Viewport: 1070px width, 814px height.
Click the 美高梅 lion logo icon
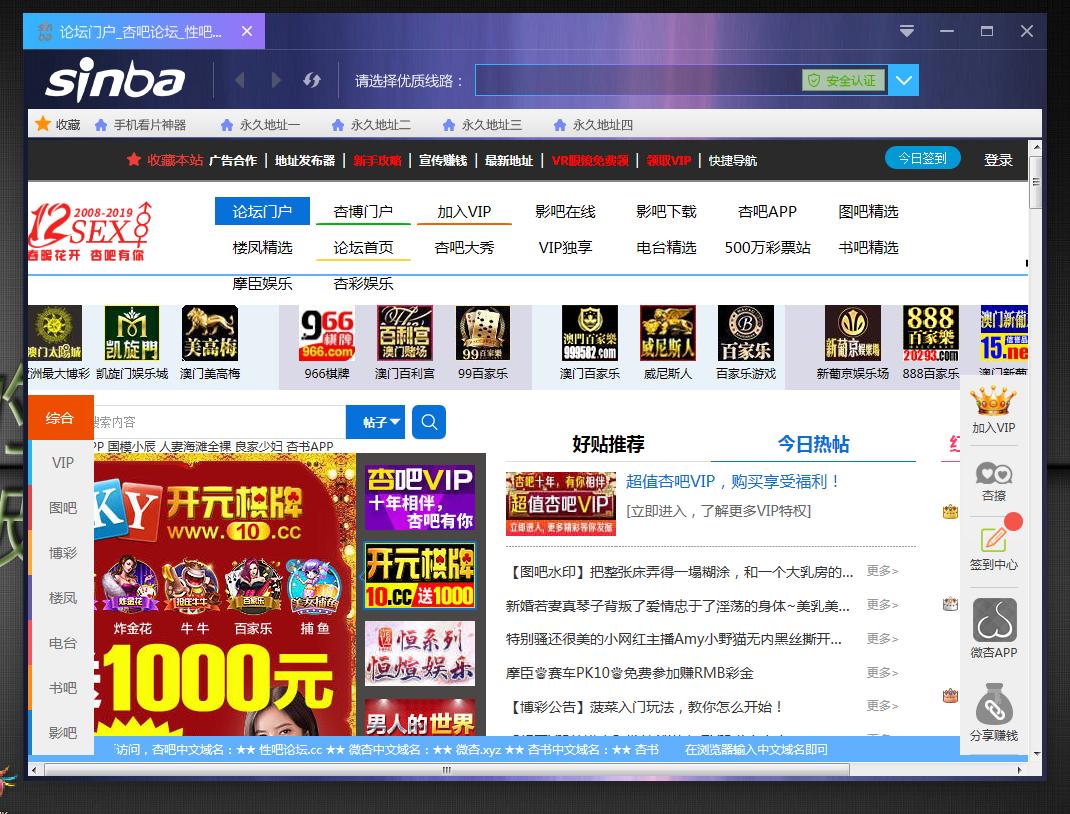[x=209, y=333]
